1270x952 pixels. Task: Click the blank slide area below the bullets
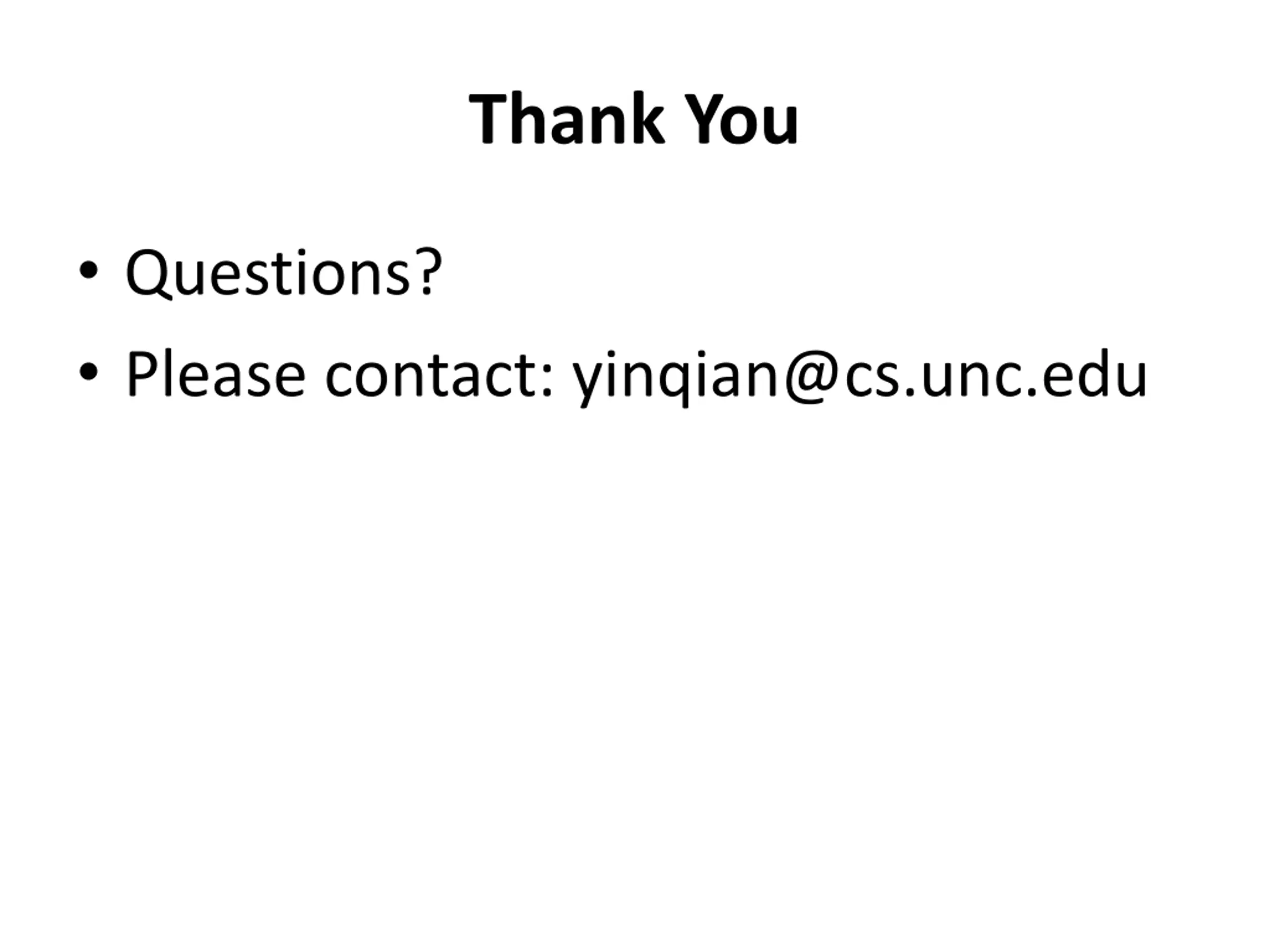(x=634, y=660)
